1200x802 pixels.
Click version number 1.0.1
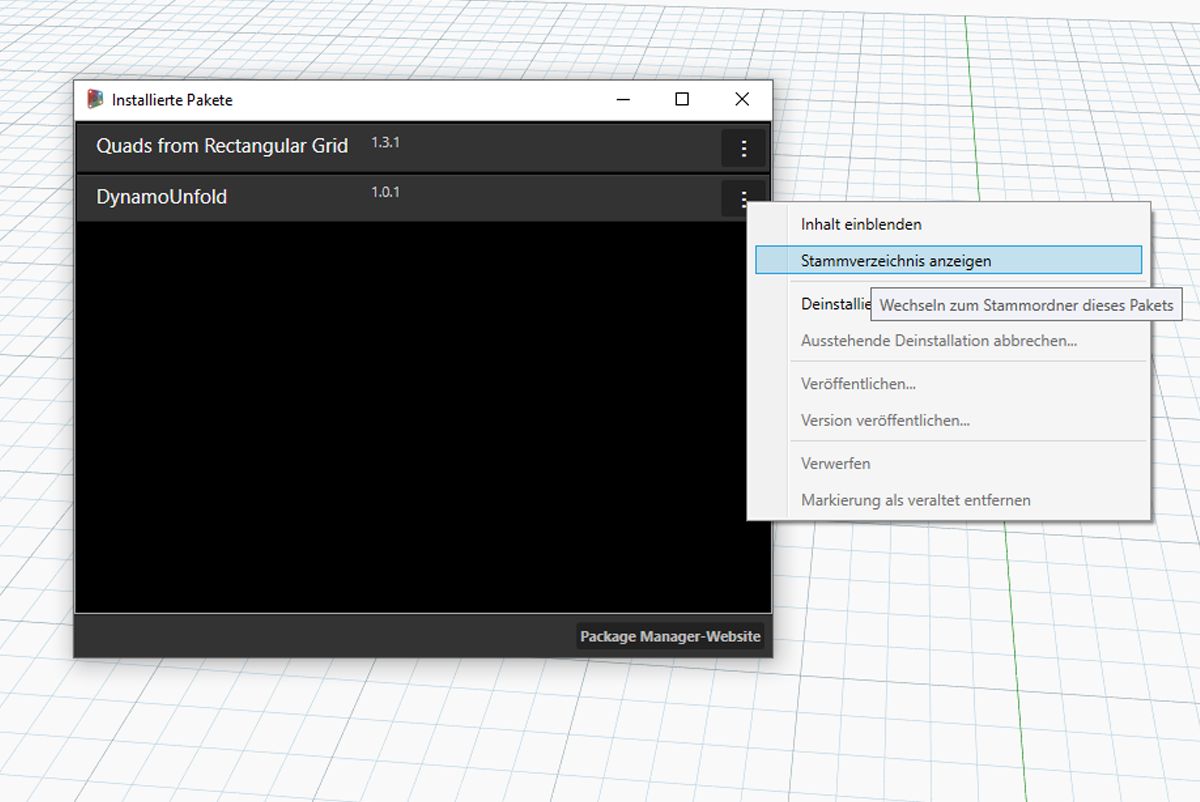[385, 192]
